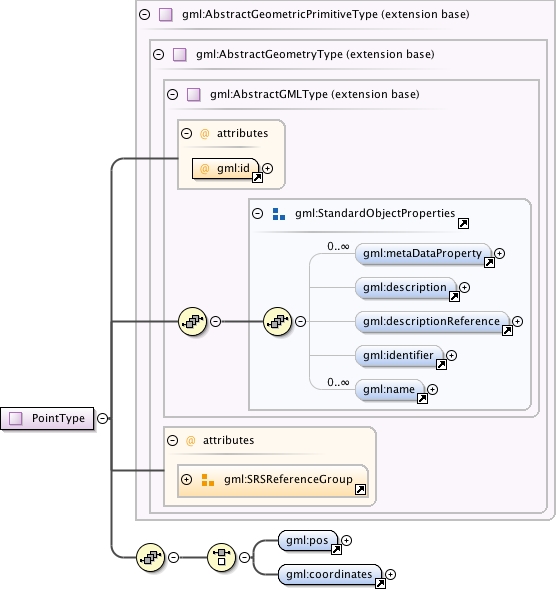Screen dimensions: 557x590
Task: Collapse the PointType root node
Action: pos(102,418)
